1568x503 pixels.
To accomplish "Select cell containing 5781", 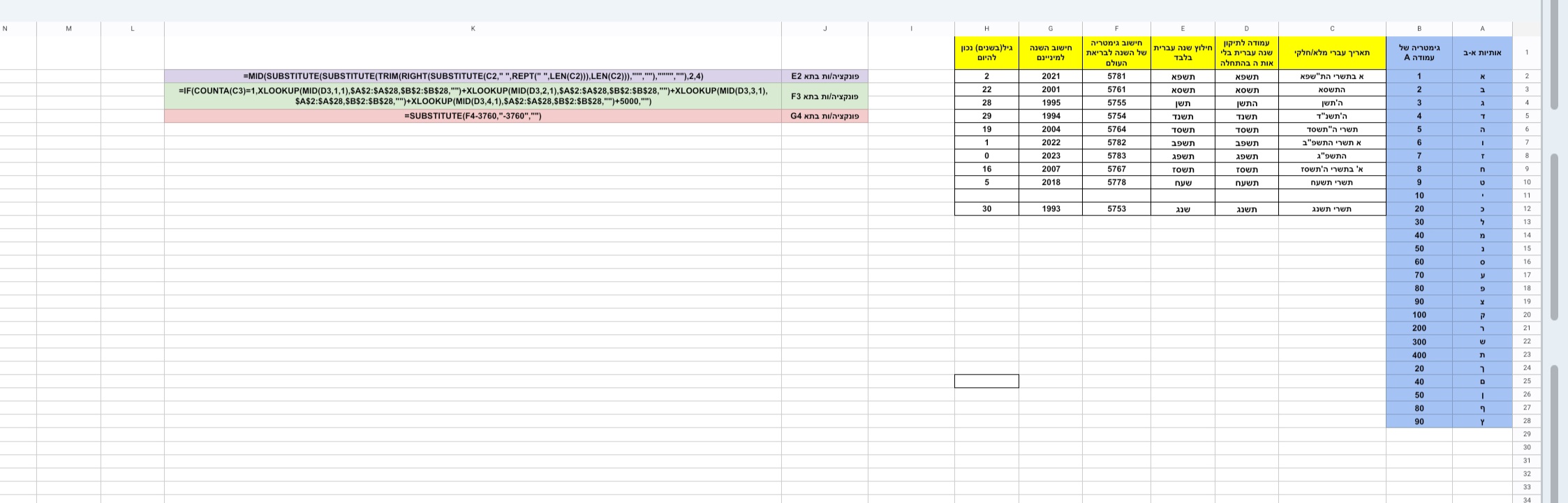I will 1117,76.
